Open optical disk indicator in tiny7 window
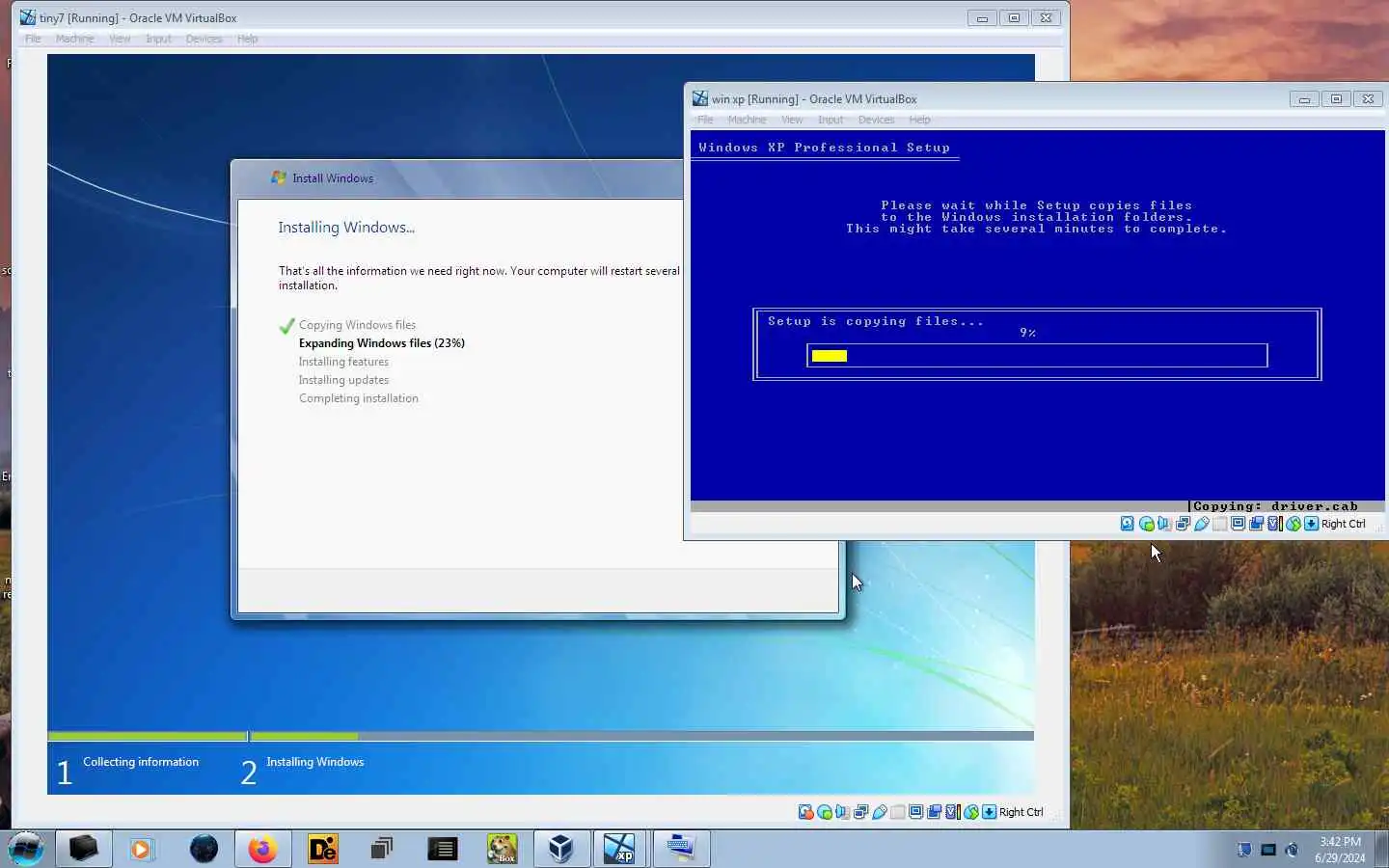Screen dimensions: 1389x868 pyautogui.click(x=825, y=812)
